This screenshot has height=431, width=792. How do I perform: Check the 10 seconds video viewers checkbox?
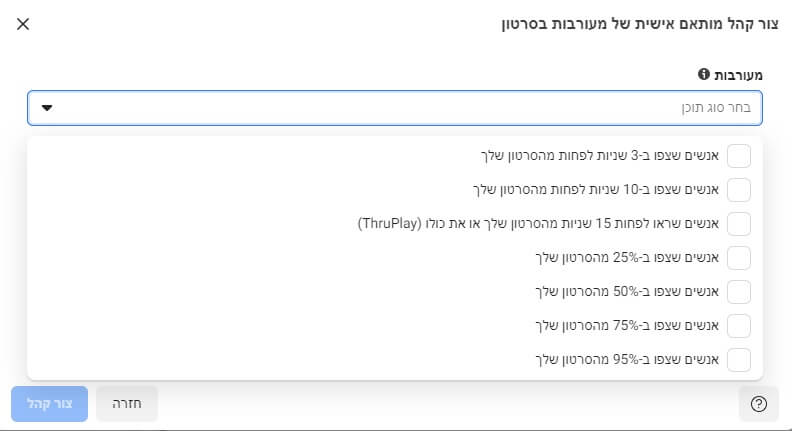tap(738, 190)
